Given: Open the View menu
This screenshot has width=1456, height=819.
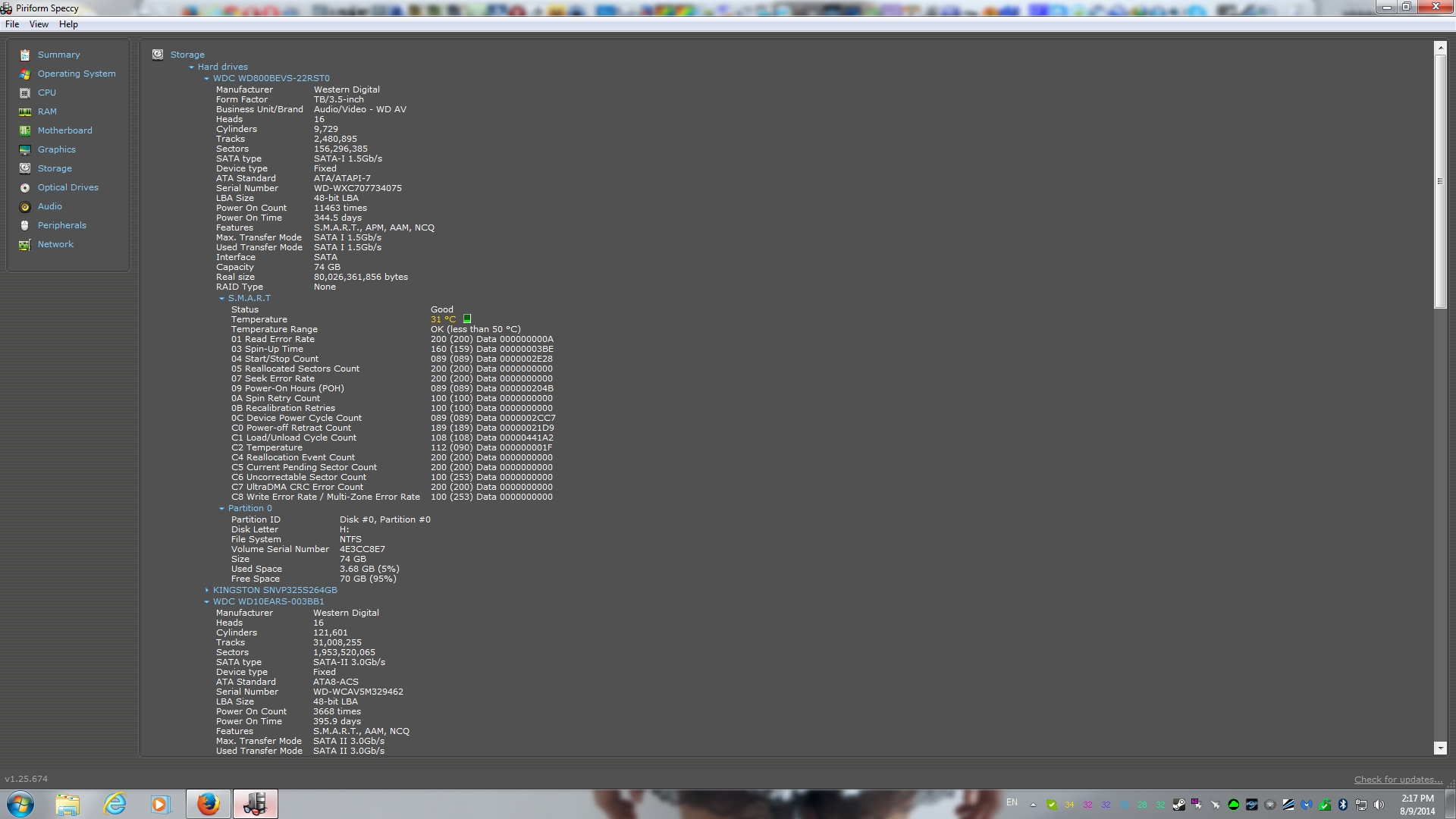Looking at the screenshot, I should click(39, 24).
